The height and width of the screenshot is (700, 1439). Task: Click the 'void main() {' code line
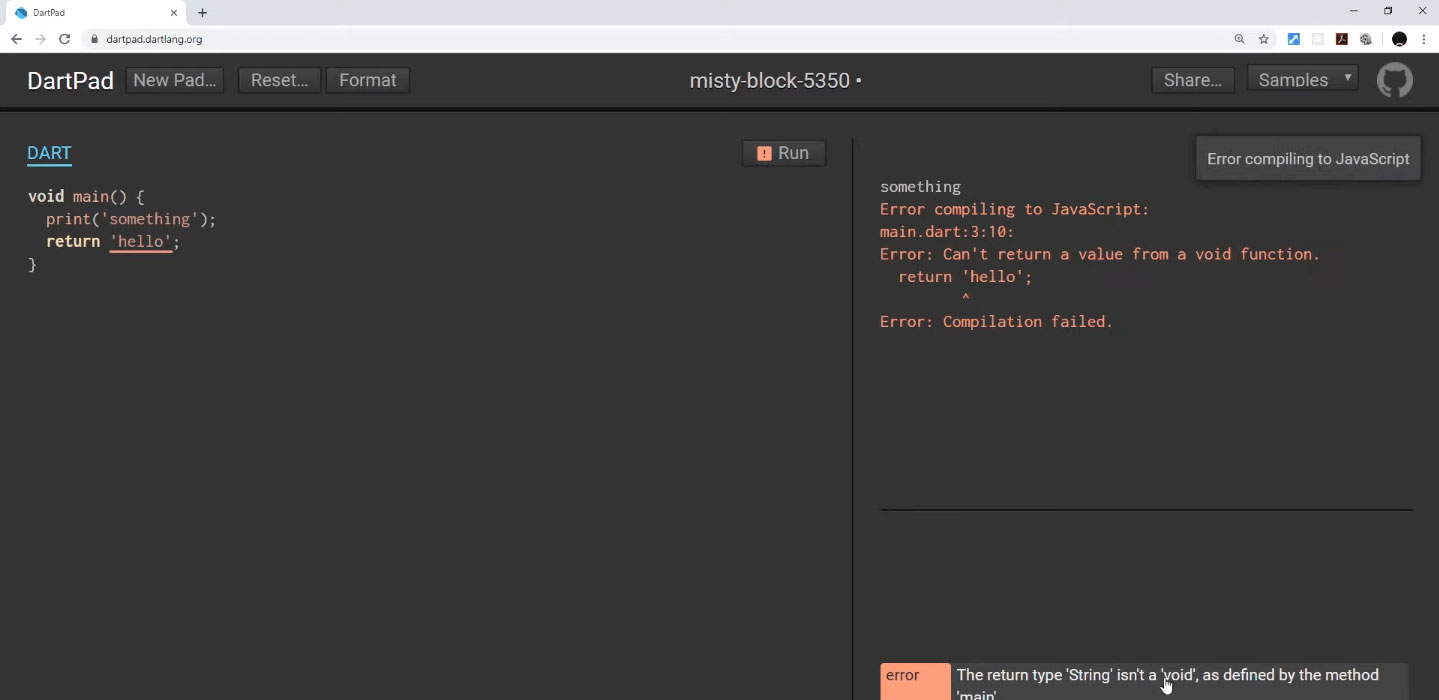click(x=86, y=197)
